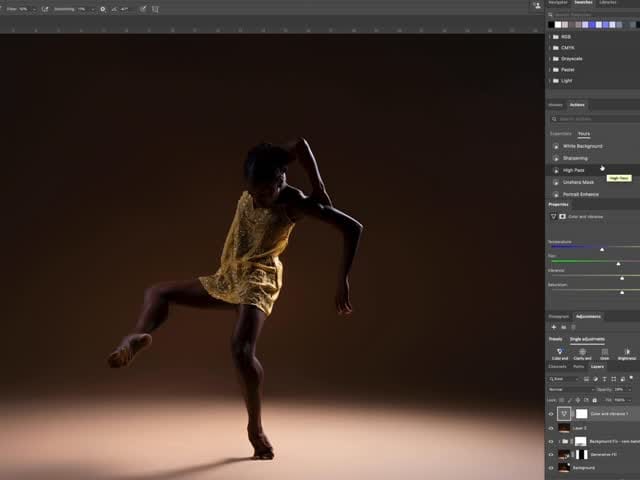This screenshot has width=640, height=480.
Task: Expand the RGB swatch folder
Action: pos(550,37)
